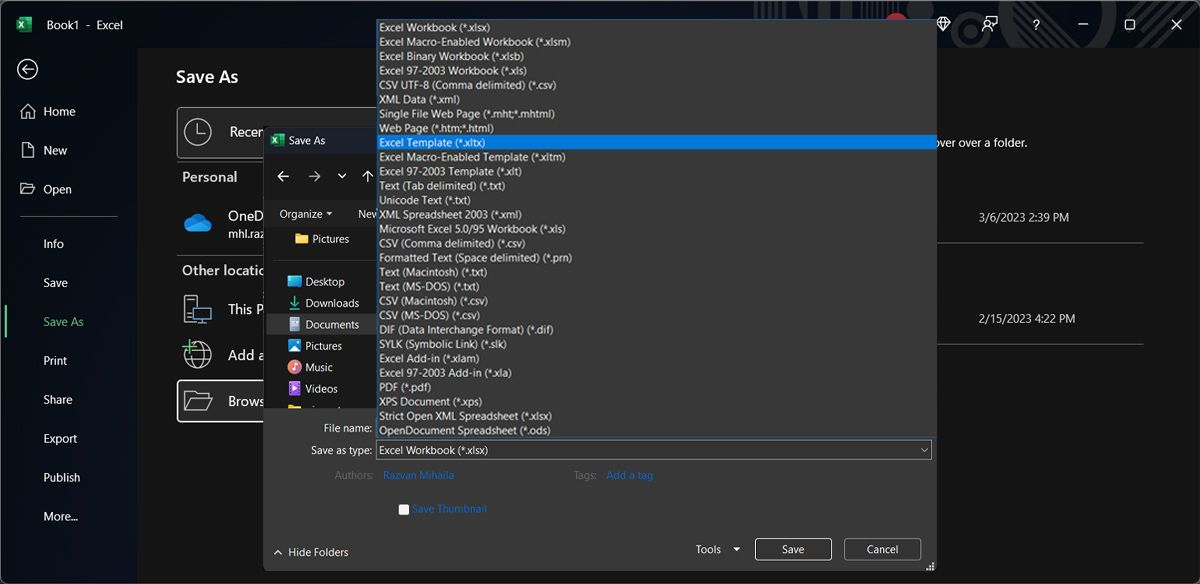Select Save in the backstage sidebar
Image resolution: width=1200 pixels, height=584 pixels.
pyautogui.click(x=56, y=283)
